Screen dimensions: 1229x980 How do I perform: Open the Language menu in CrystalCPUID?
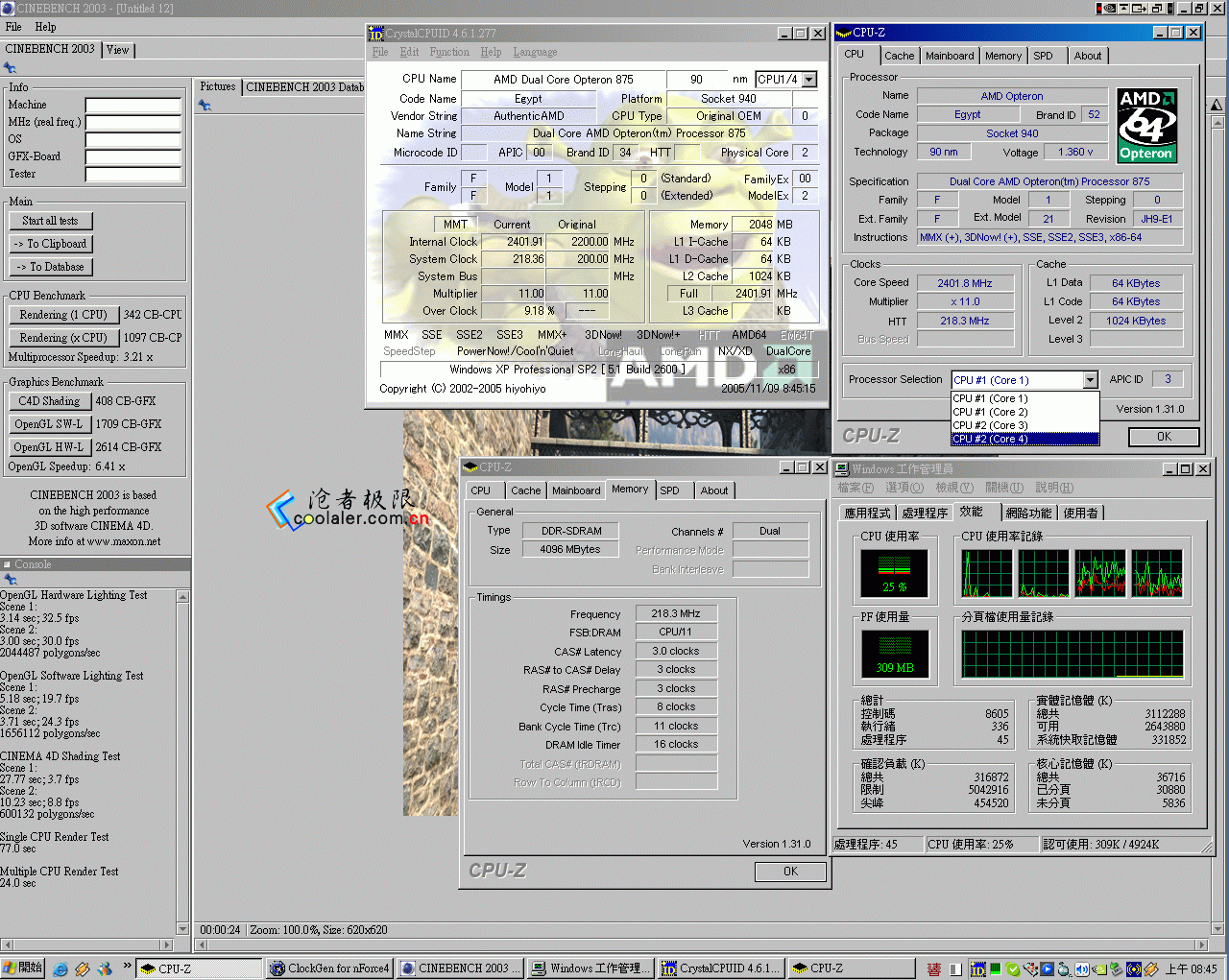tap(535, 52)
